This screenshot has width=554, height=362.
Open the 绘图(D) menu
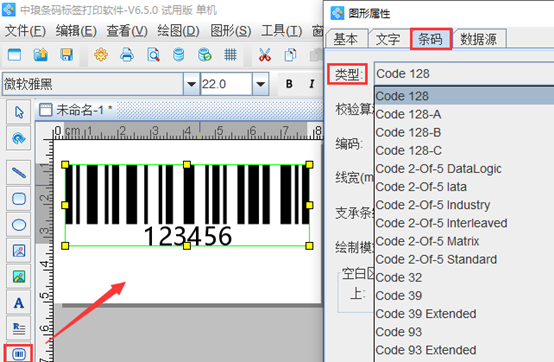178,31
